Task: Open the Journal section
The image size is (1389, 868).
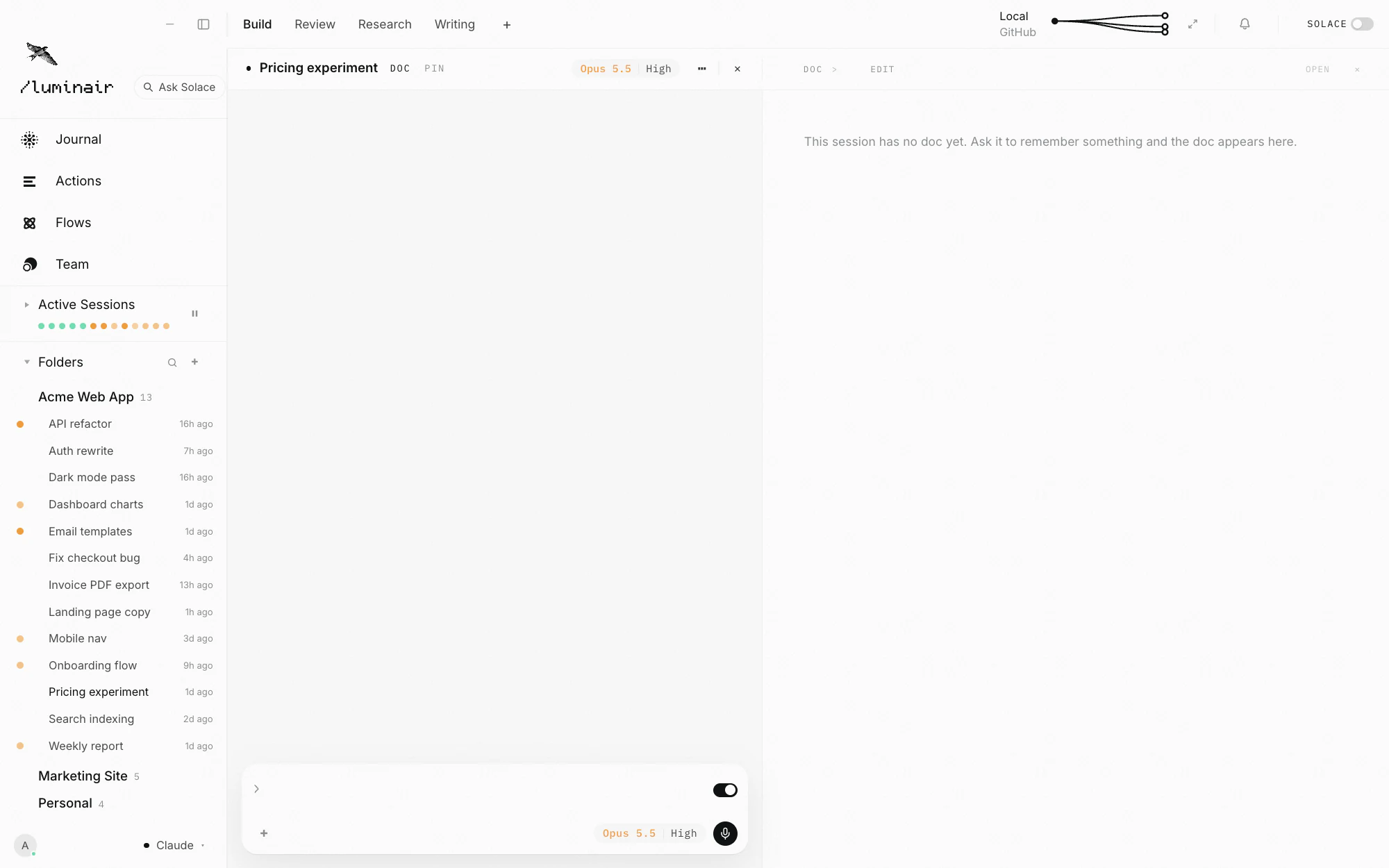Action: (78, 140)
